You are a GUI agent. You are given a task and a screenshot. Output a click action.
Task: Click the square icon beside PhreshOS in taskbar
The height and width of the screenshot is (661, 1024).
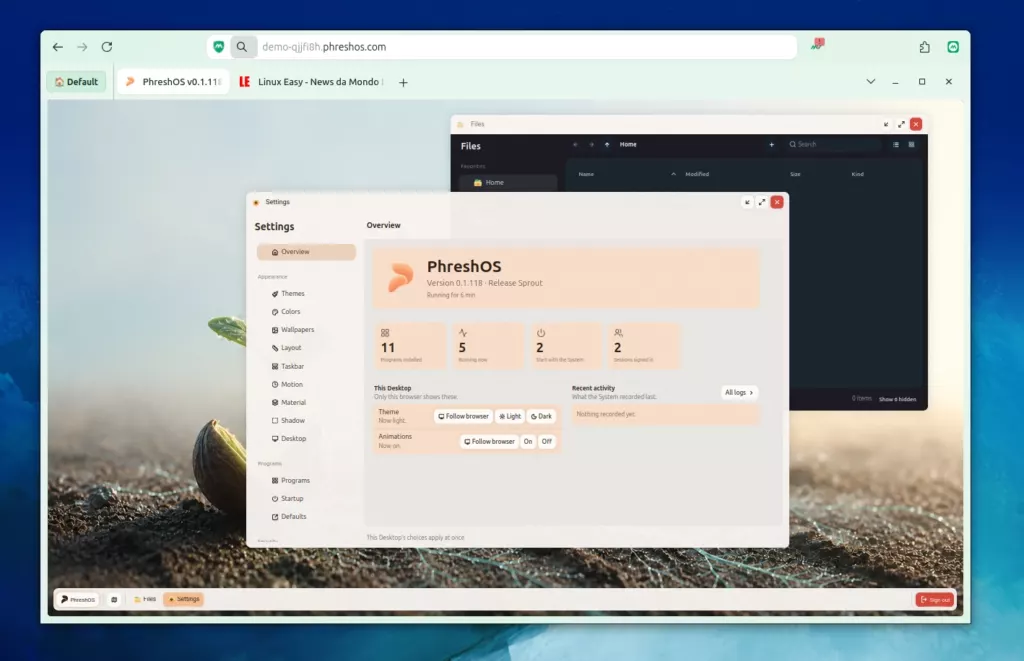(x=114, y=599)
